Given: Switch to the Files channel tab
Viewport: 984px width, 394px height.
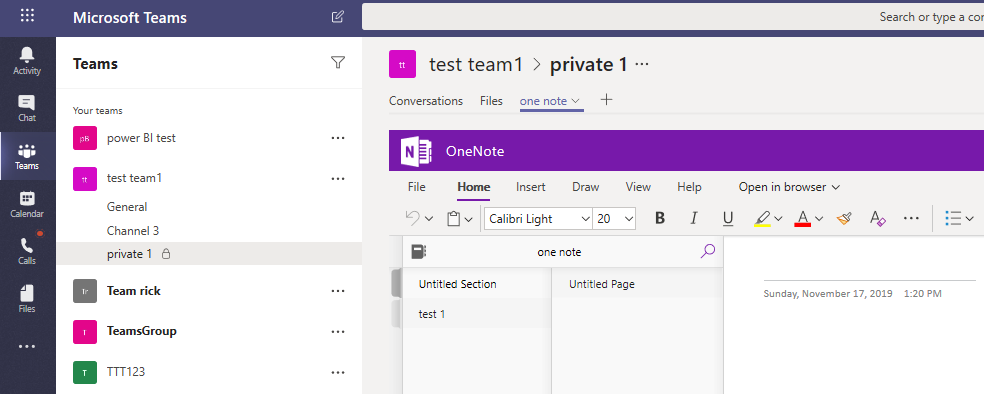Looking at the screenshot, I should (491, 101).
